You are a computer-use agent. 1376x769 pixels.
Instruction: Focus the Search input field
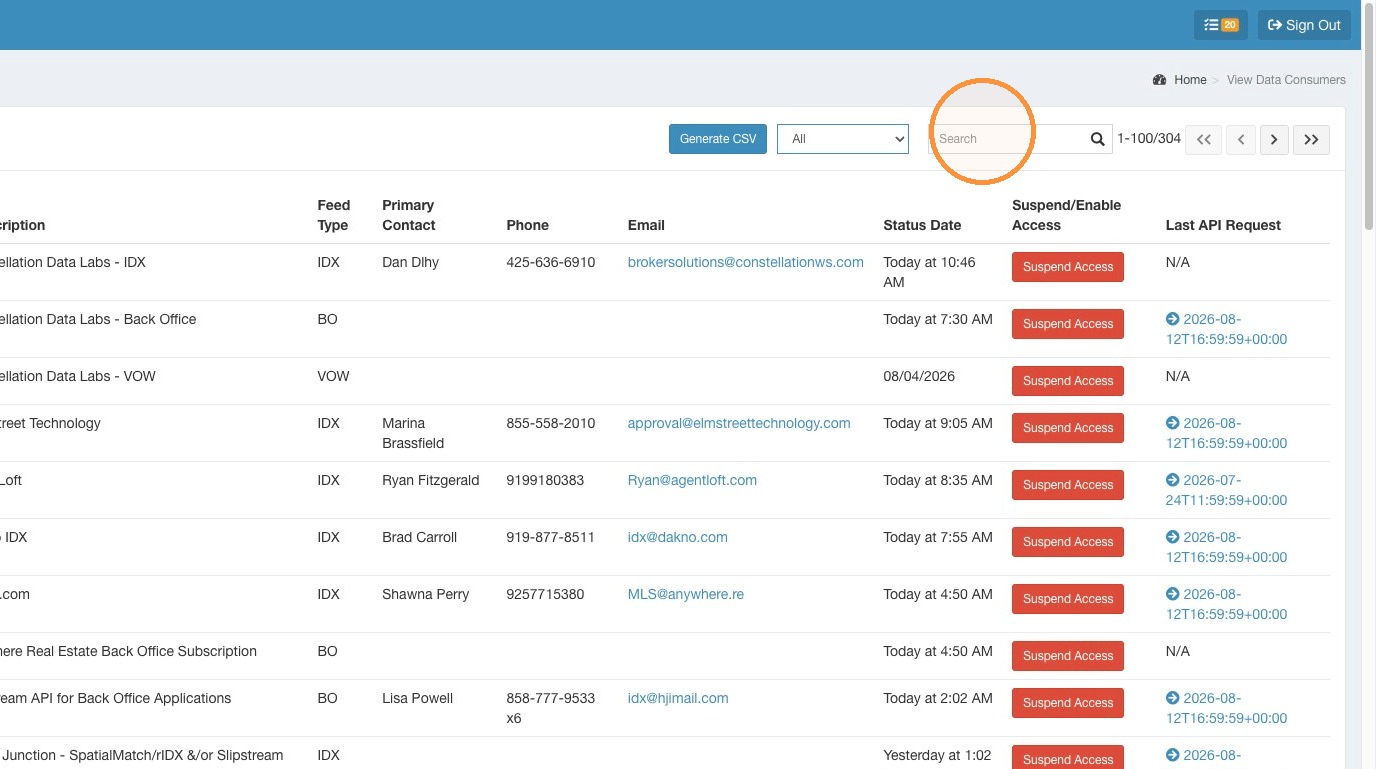tap(1008, 139)
